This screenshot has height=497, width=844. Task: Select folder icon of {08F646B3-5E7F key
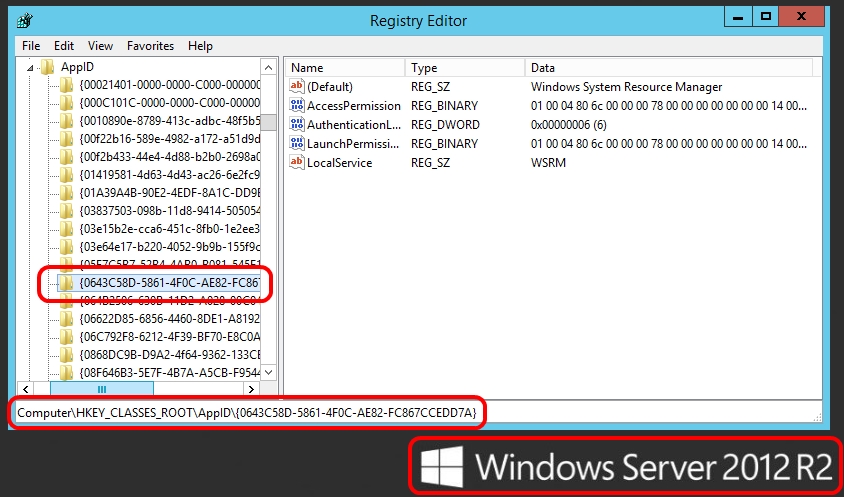pyautogui.click(x=66, y=372)
